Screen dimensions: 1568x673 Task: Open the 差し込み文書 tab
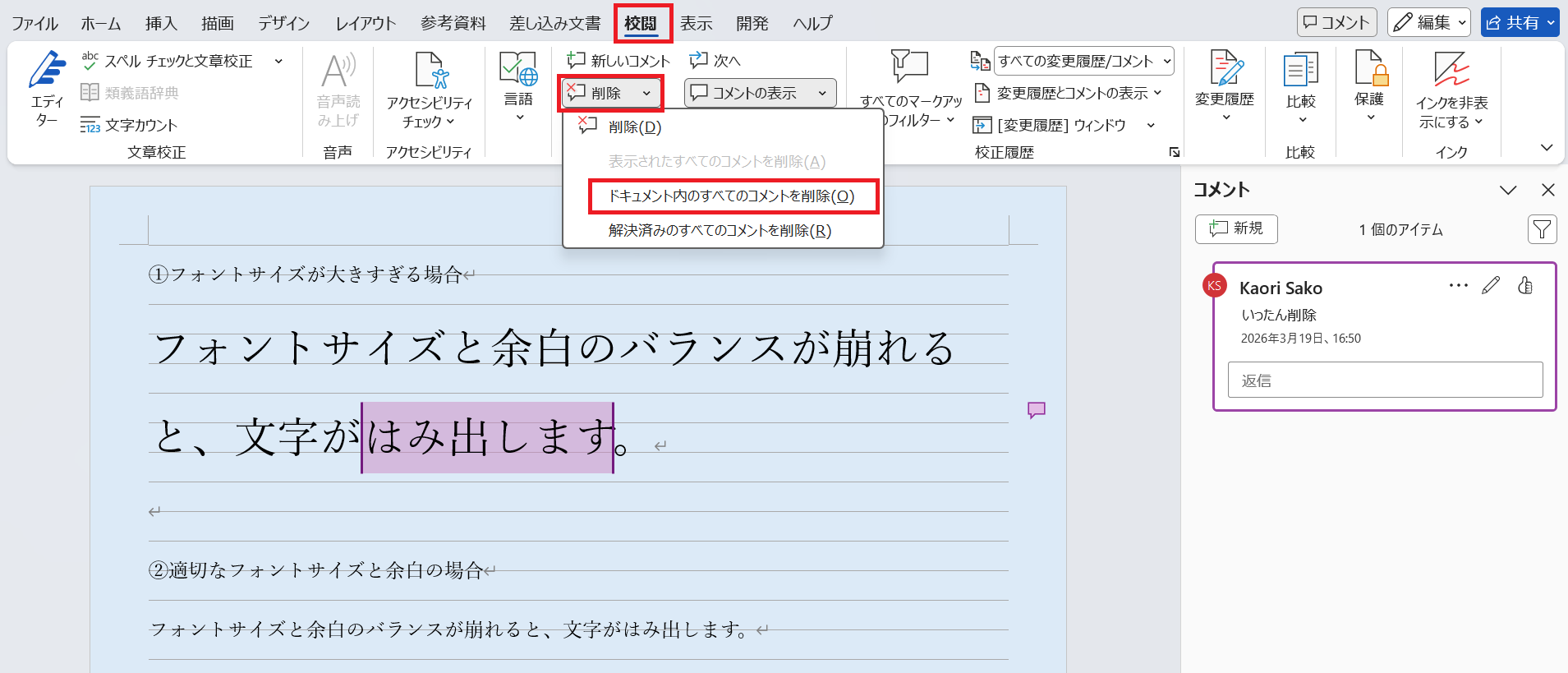point(555,23)
